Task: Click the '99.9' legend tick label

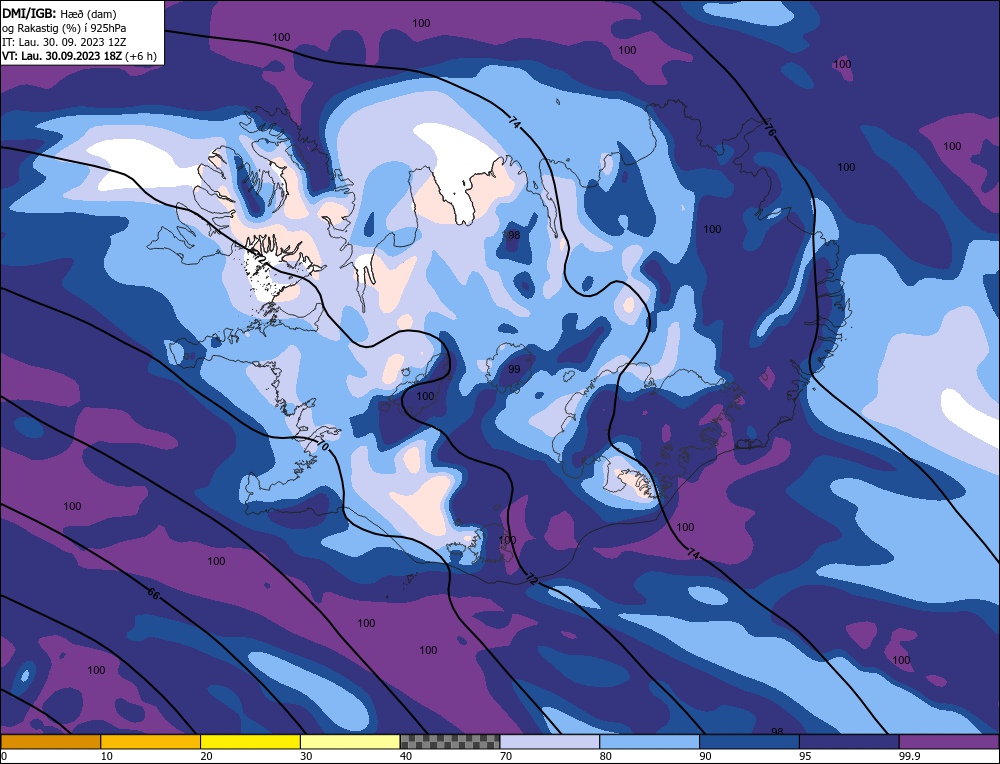Action: click(907, 756)
